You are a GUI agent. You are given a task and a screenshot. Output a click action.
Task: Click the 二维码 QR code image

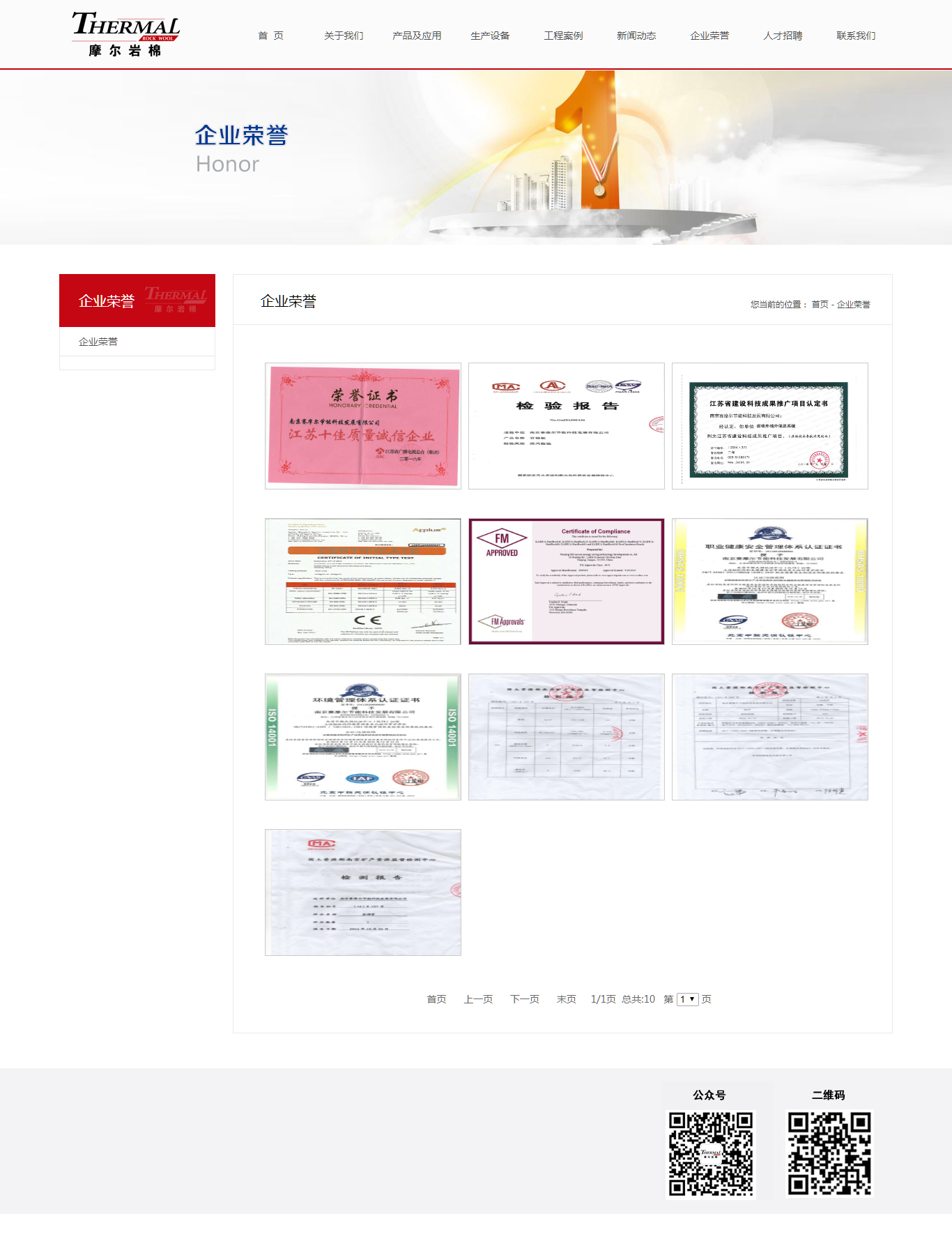tap(829, 1153)
